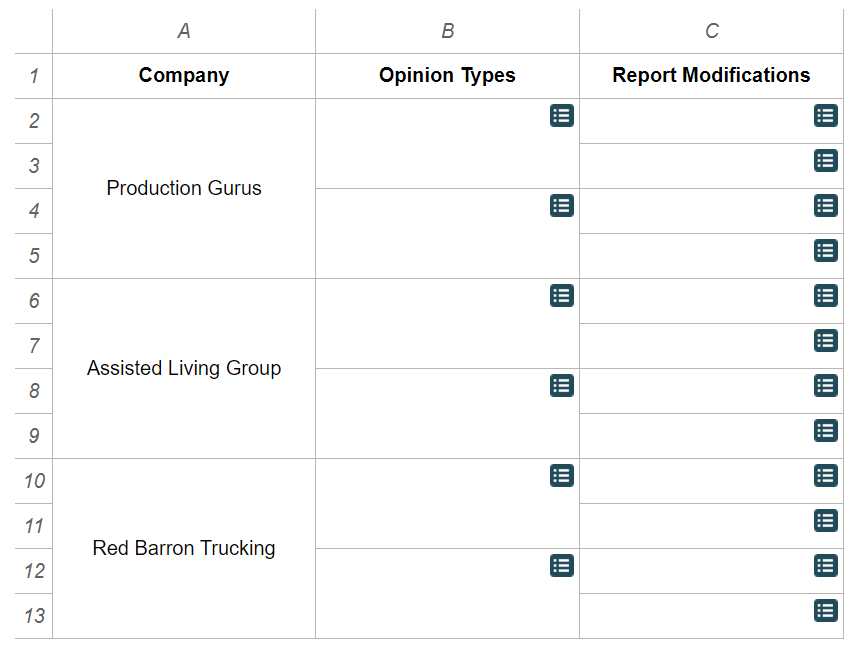Screen dimensions: 860x652
Task: Select the Production Gurus company cell
Action: click(x=183, y=188)
